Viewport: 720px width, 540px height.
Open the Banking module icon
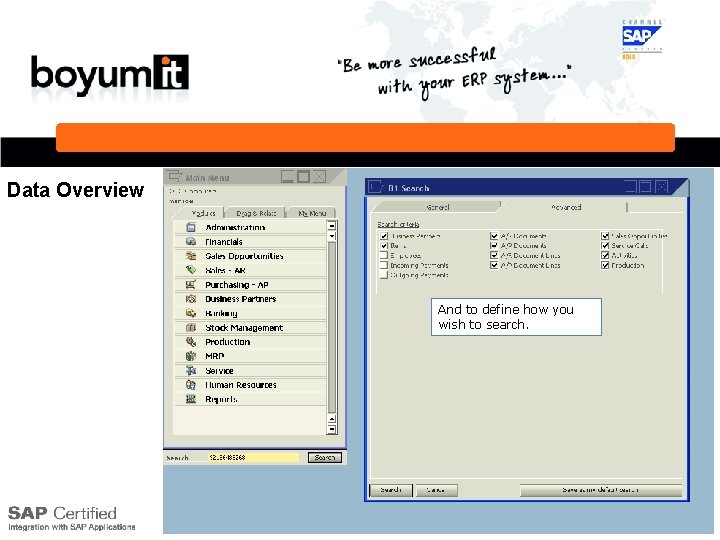pyautogui.click(x=191, y=313)
